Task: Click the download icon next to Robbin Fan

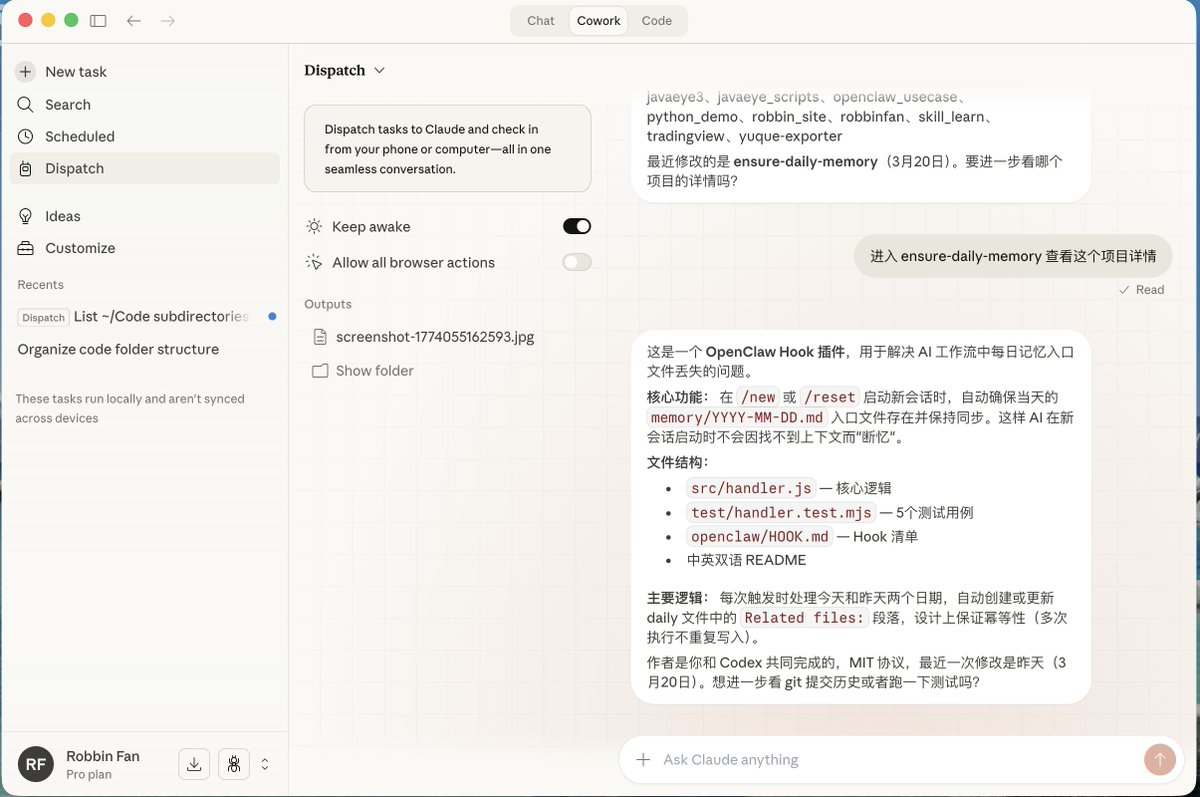Action: [193, 763]
